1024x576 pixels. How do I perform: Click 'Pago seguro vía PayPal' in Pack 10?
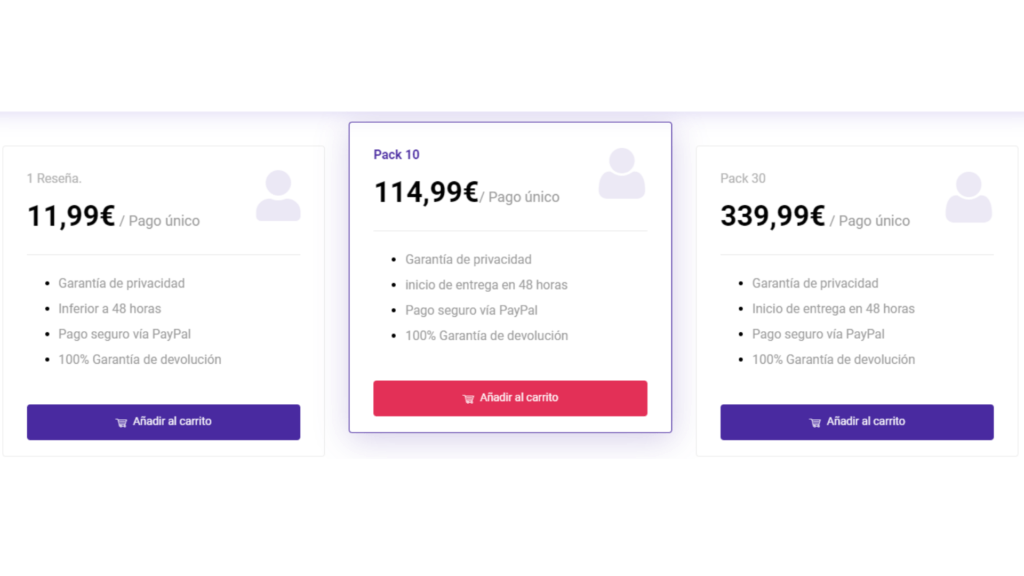tap(472, 310)
